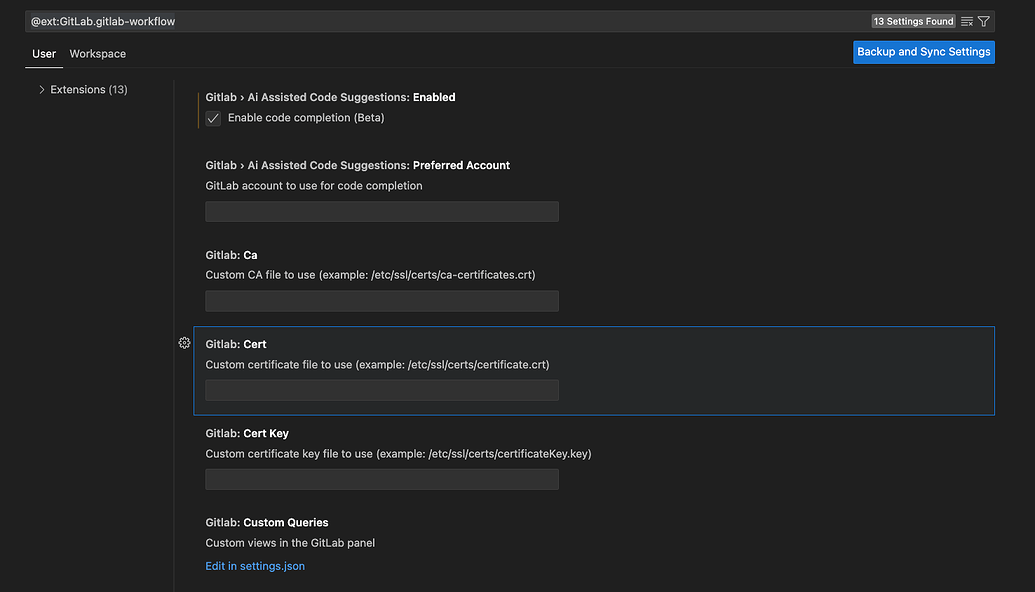Expand the Extensions (13) tree chevron
This screenshot has width=1035, height=592.
[x=41, y=90]
